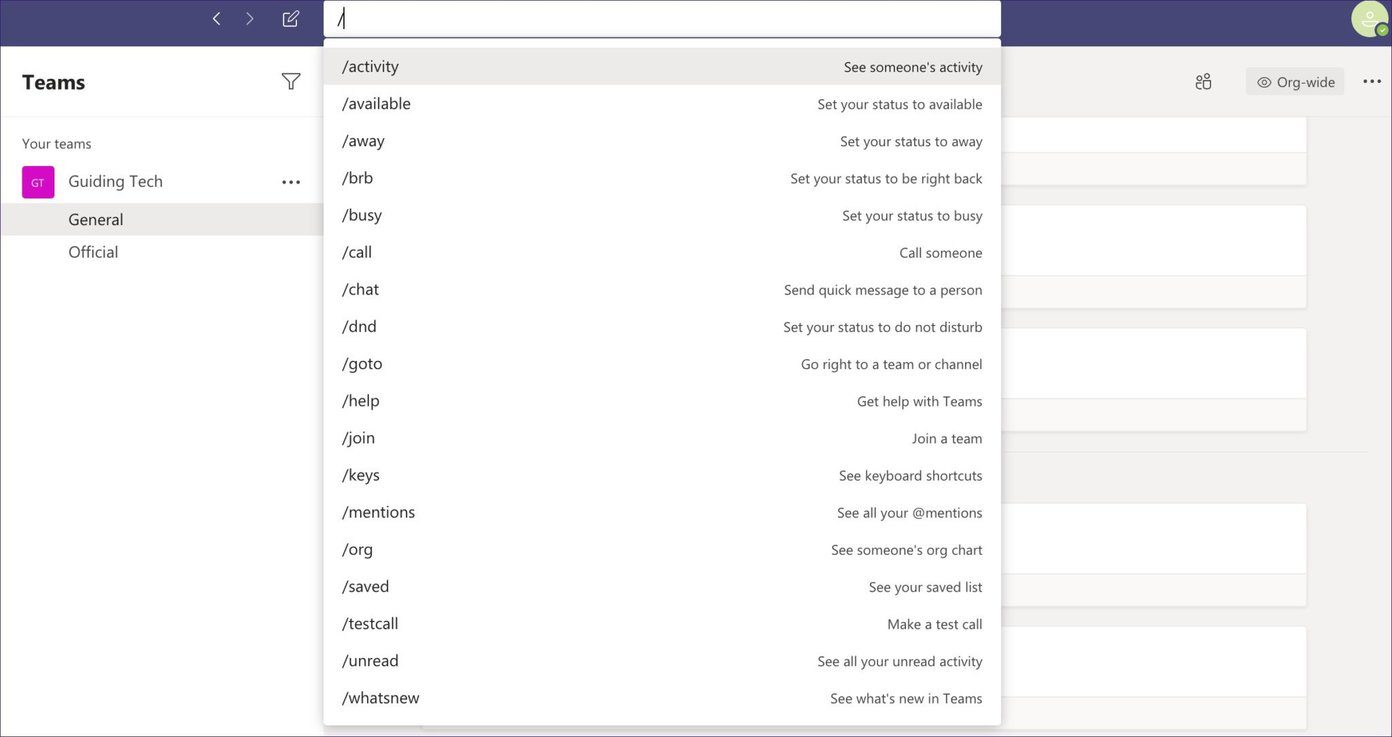Start a new chat with compose icon
The width and height of the screenshot is (1392, 737).
click(x=291, y=19)
